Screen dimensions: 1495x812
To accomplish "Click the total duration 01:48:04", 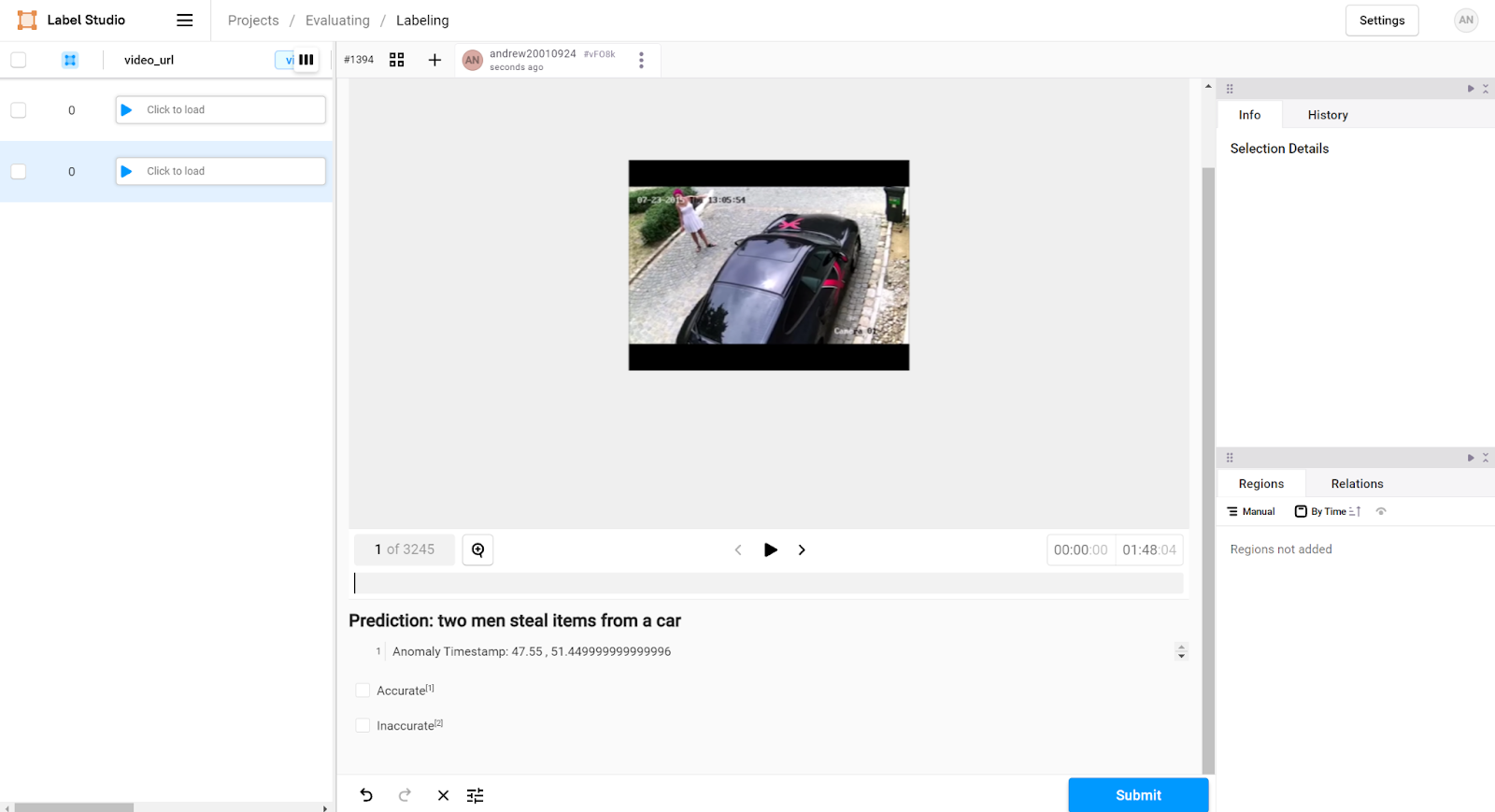I will [x=1149, y=549].
